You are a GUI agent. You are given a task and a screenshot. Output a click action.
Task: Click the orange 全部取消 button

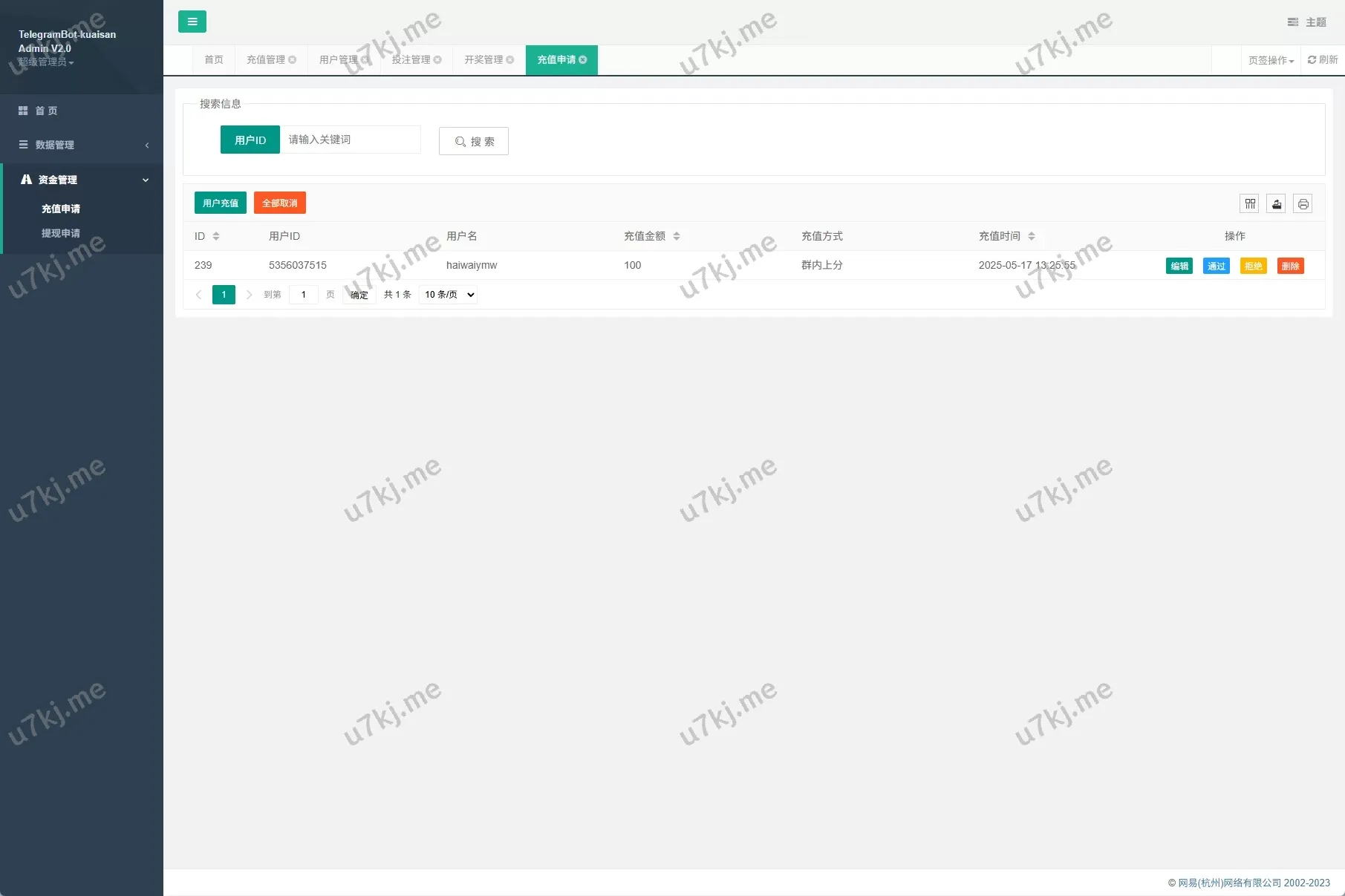point(279,203)
